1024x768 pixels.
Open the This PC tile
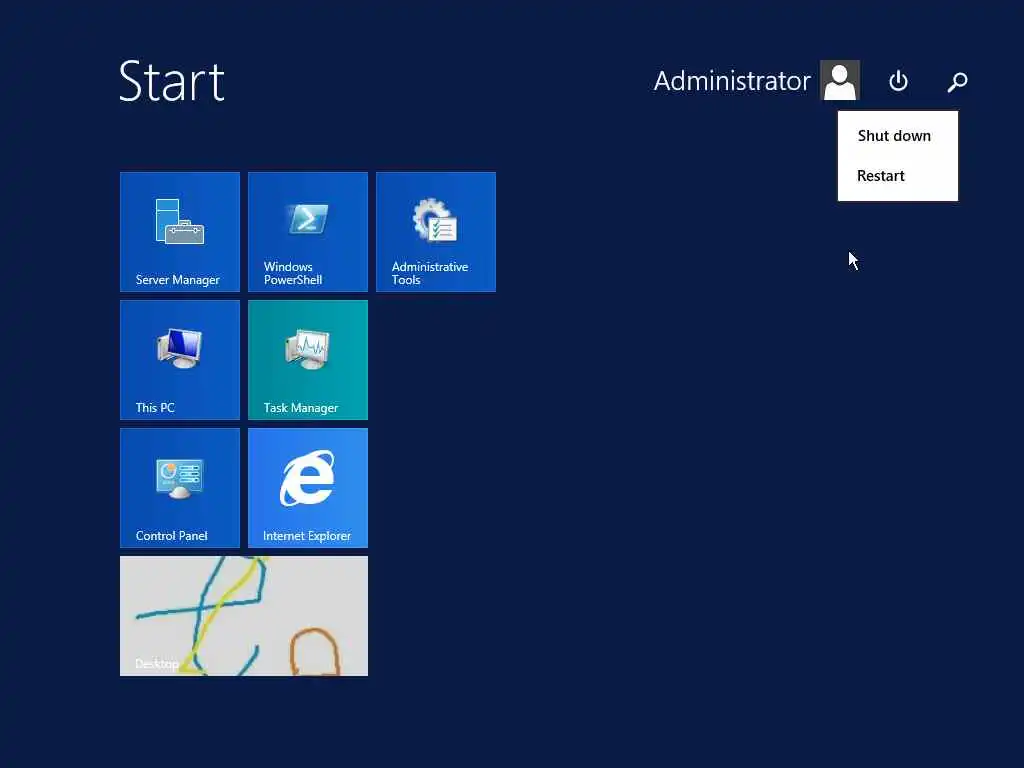click(180, 360)
